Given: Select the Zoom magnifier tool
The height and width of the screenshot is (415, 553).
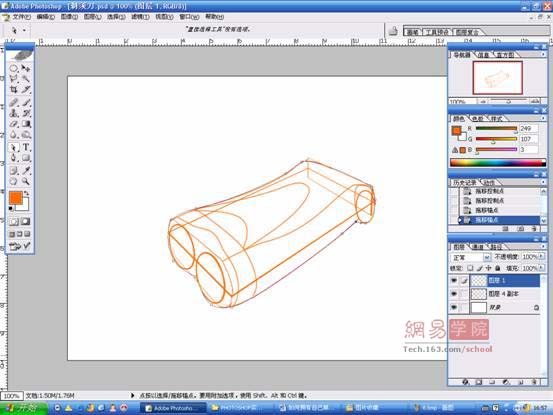Looking at the screenshot, I should pos(26,181).
